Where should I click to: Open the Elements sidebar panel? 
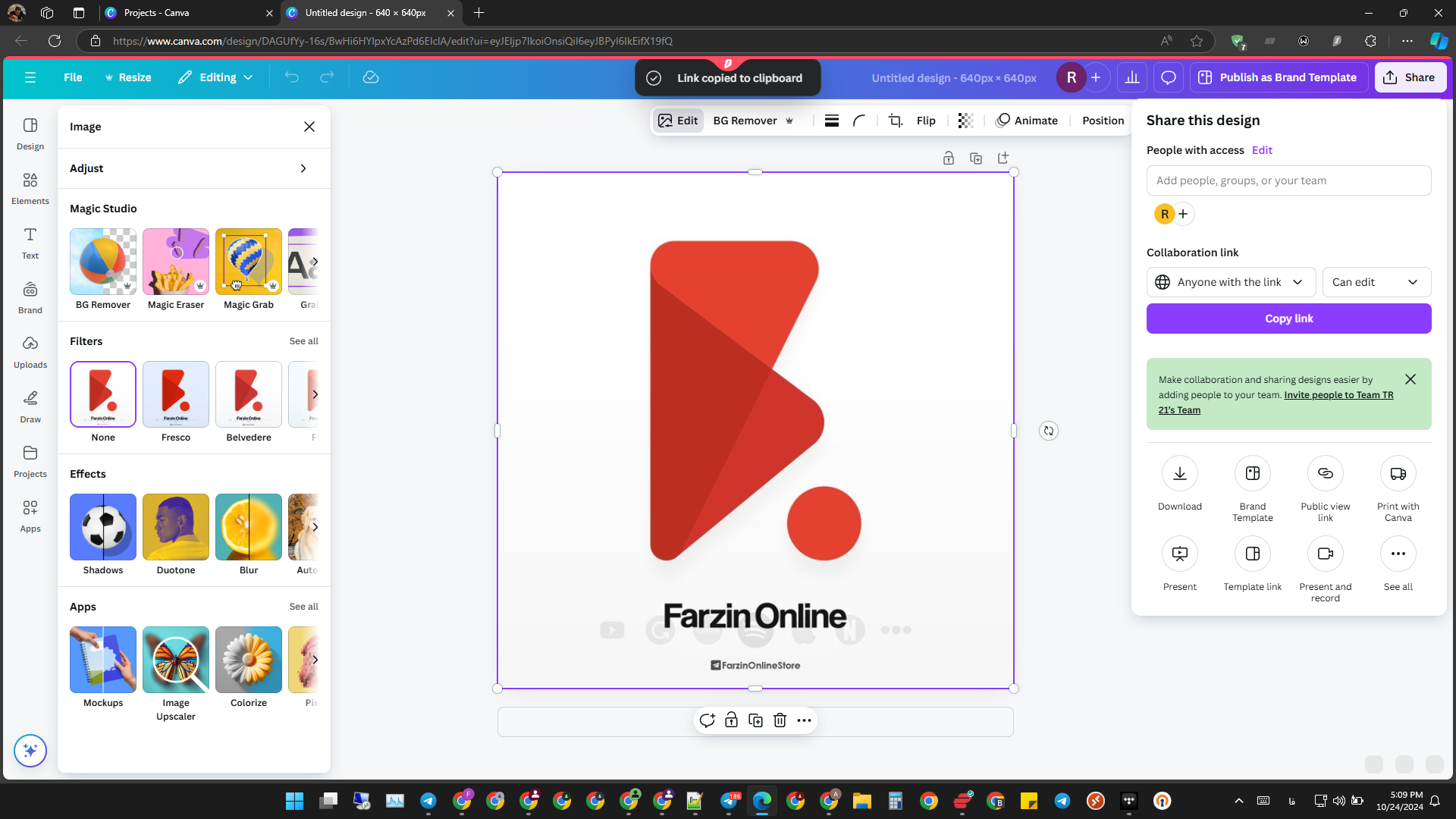(30, 188)
